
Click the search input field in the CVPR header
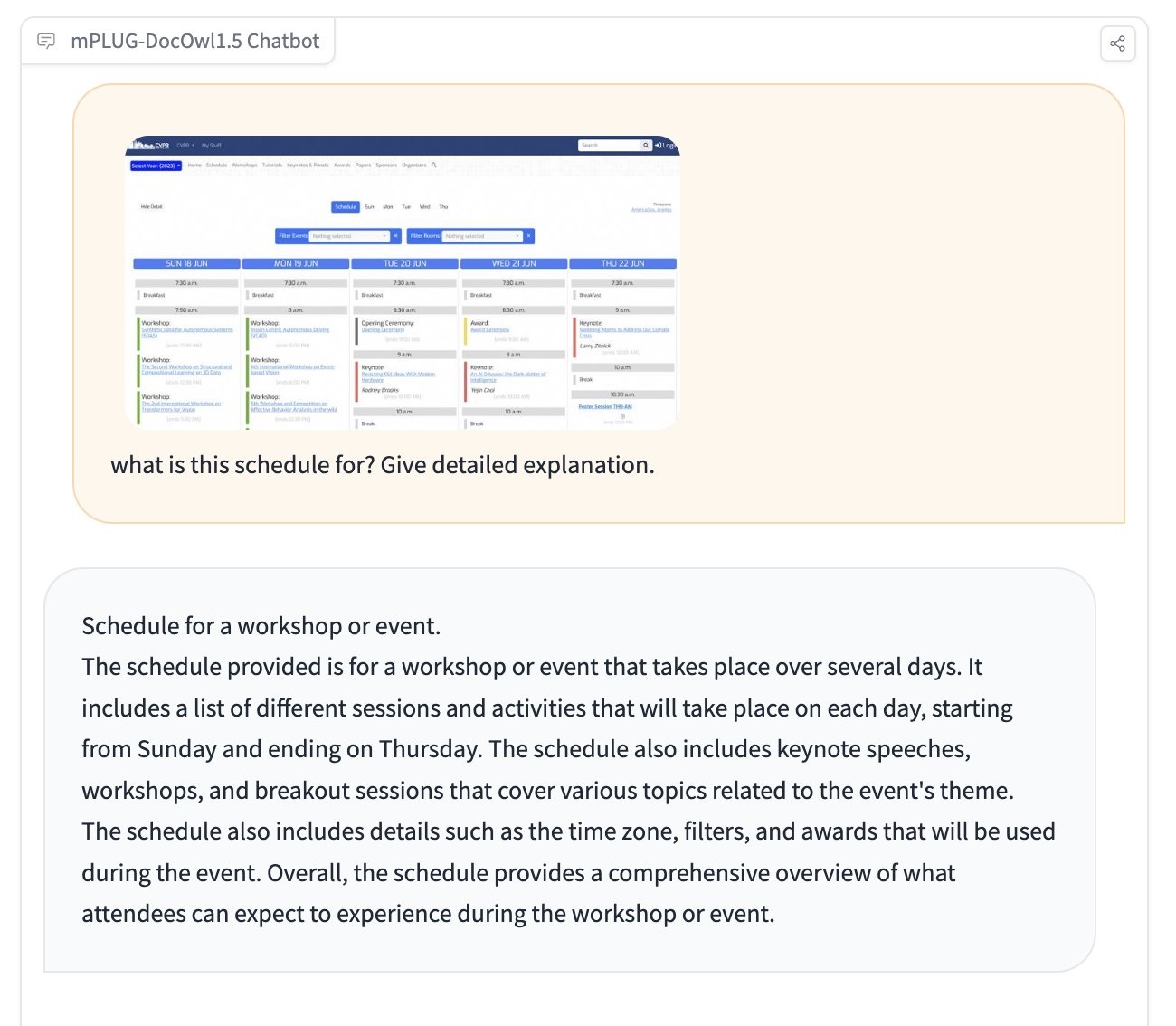609,145
